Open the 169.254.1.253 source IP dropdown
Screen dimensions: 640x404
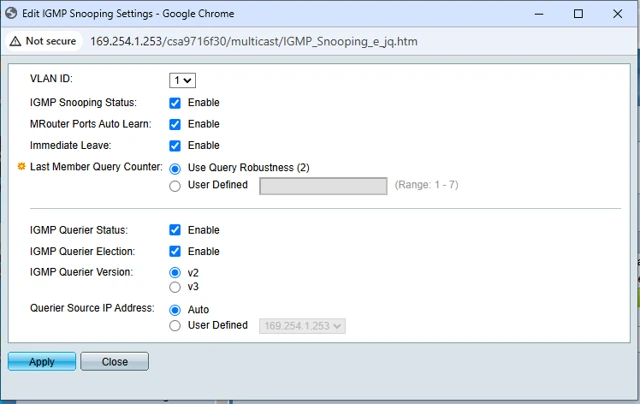point(302,326)
